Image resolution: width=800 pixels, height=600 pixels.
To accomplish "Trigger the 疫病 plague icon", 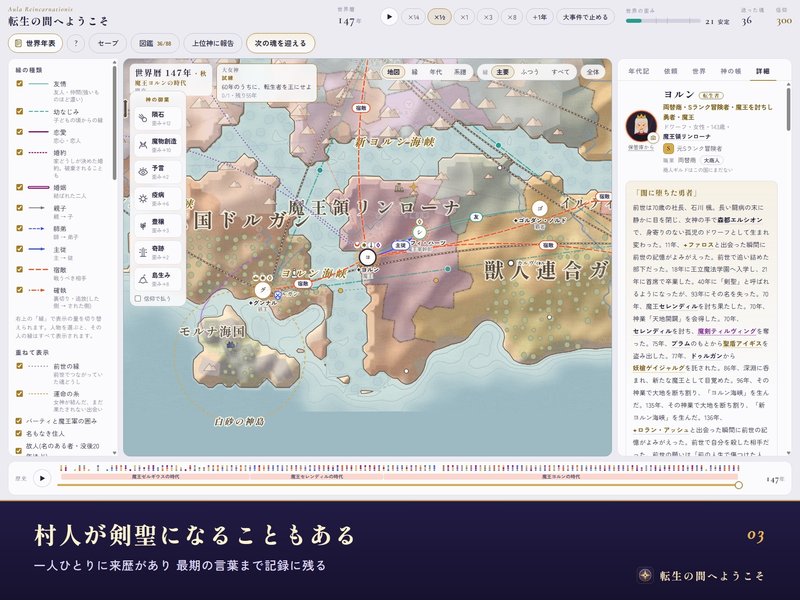I will [143, 198].
